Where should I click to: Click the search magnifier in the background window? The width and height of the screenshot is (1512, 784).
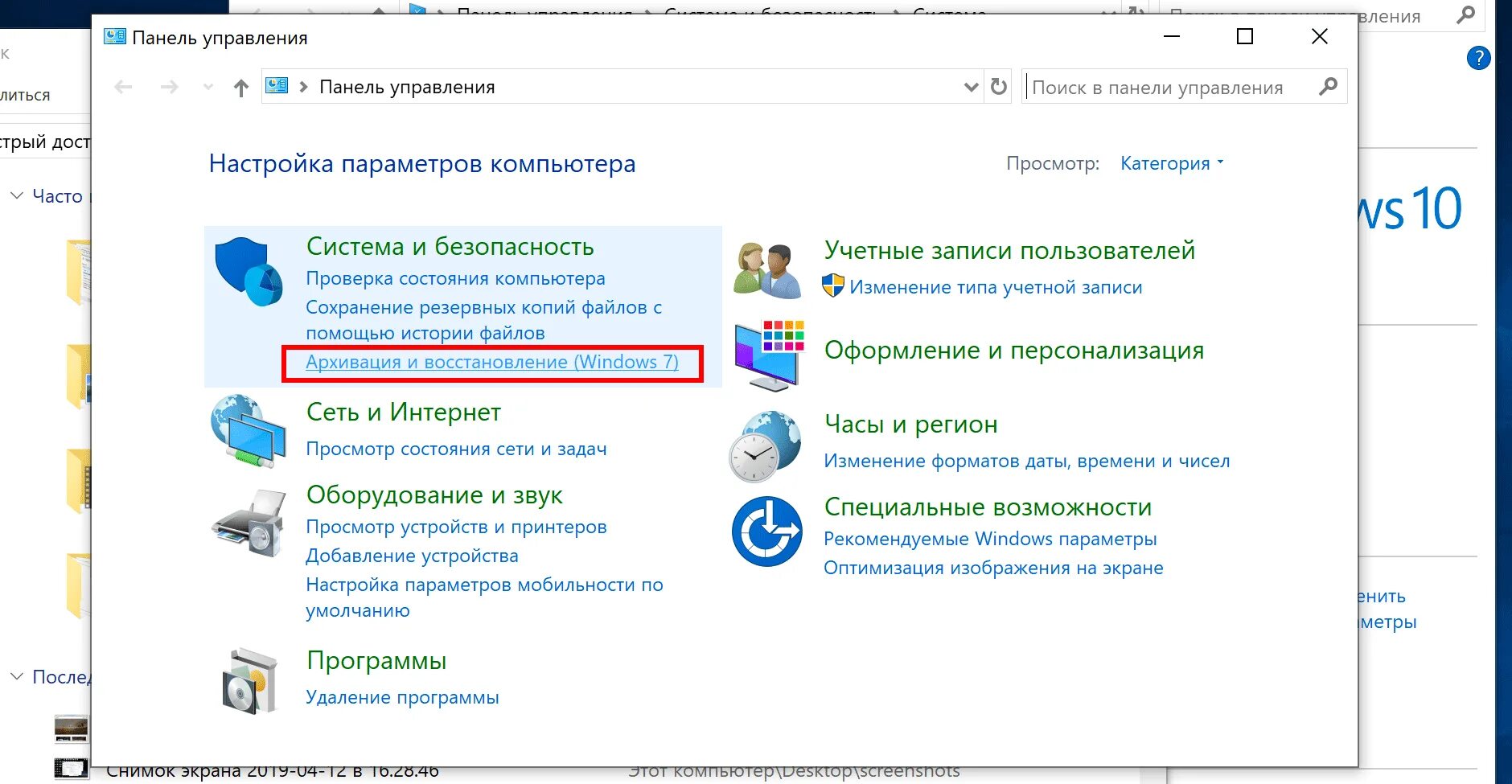[x=1465, y=15]
